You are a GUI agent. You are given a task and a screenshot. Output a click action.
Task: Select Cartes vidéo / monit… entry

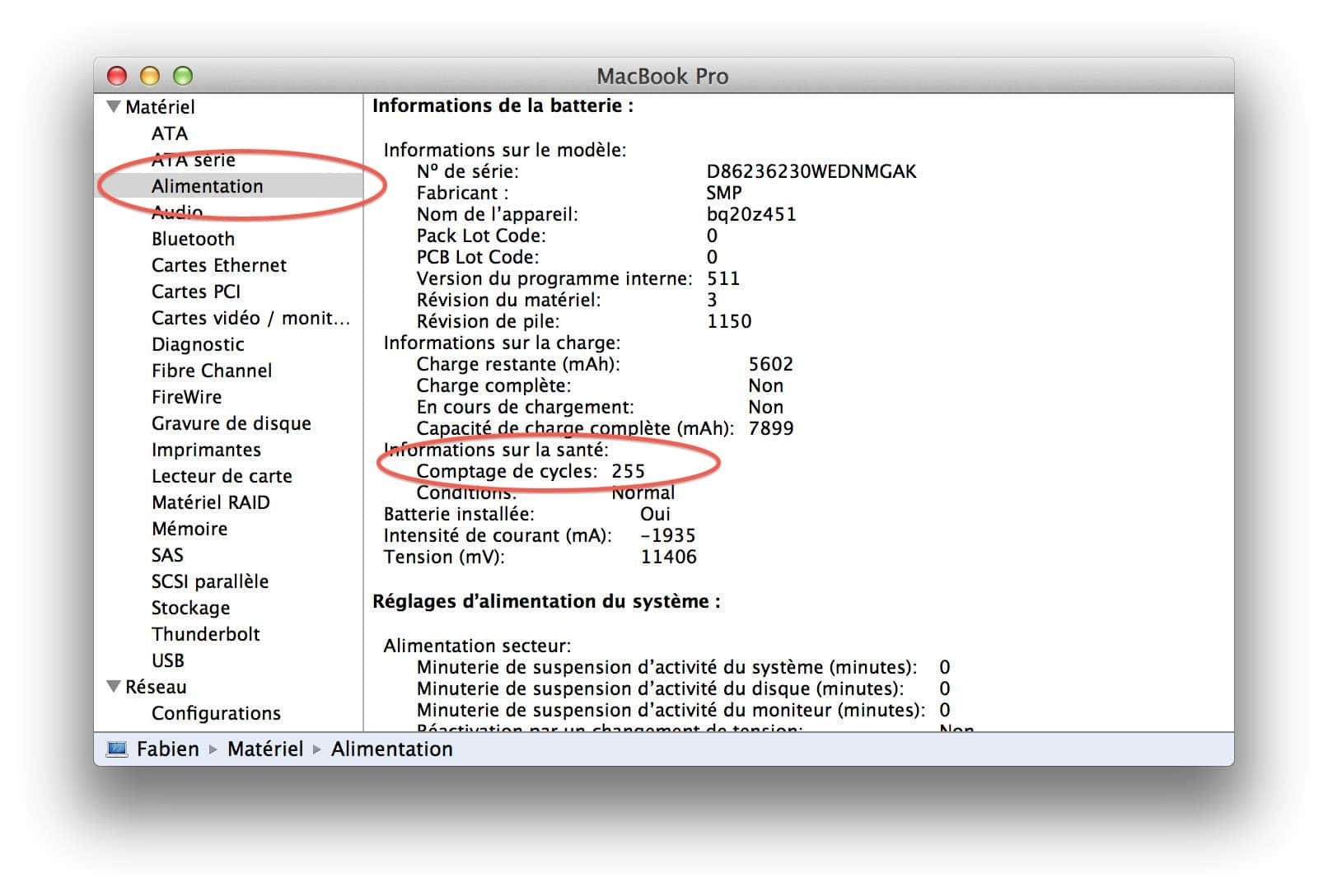pos(251,318)
